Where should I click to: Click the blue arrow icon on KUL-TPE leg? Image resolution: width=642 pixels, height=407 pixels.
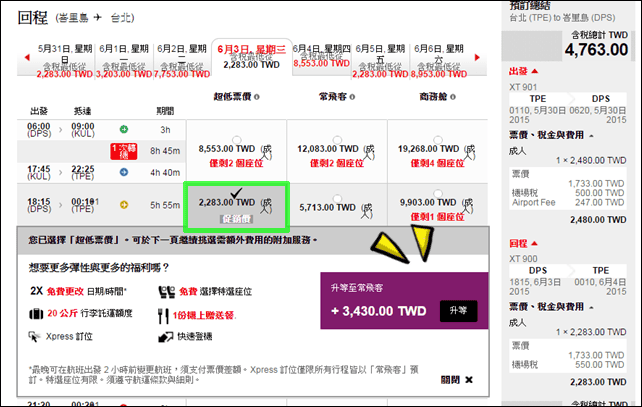click(x=124, y=172)
